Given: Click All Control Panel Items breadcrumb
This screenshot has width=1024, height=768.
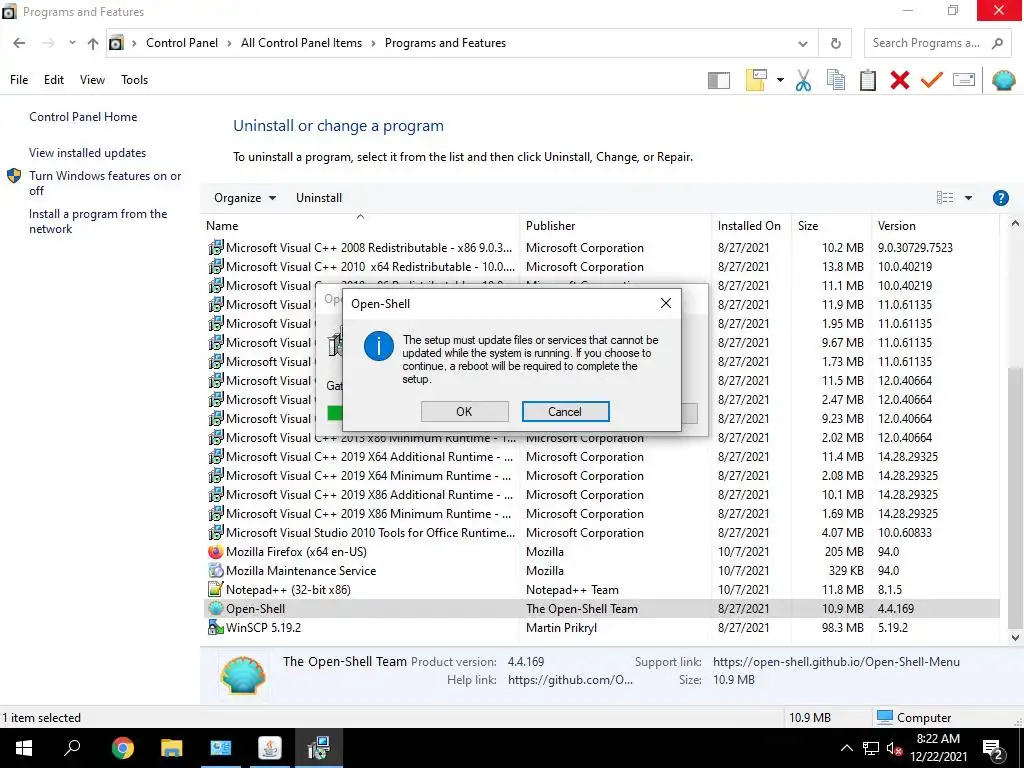Looking at the screenshot, I should point(301,43).
